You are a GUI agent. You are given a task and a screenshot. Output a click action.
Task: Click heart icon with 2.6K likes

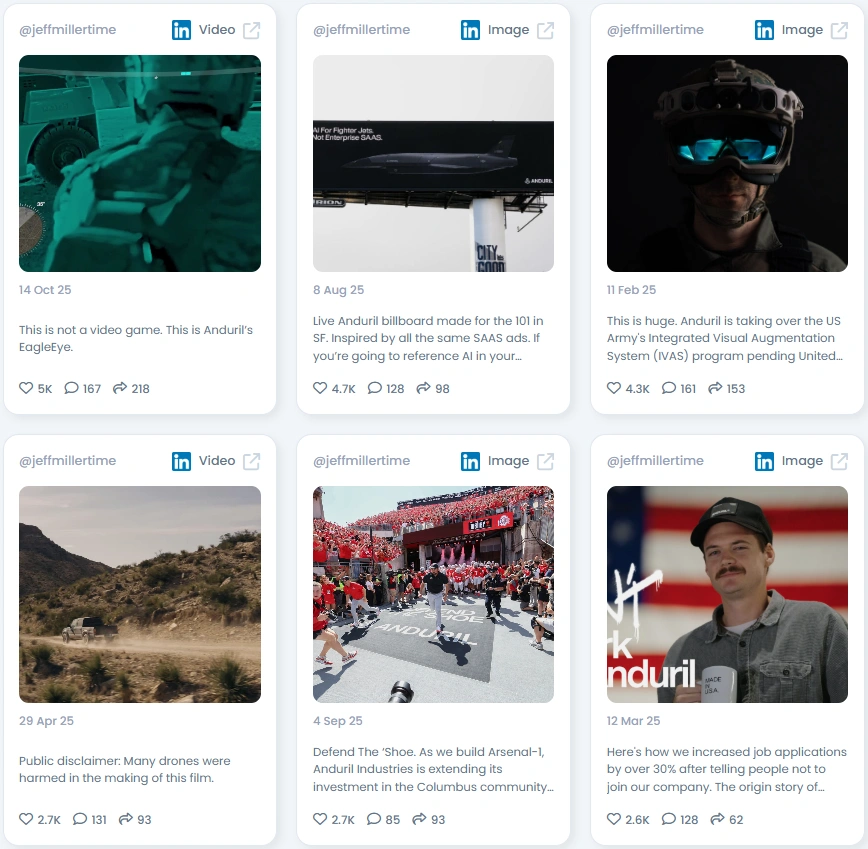point(614,819)
